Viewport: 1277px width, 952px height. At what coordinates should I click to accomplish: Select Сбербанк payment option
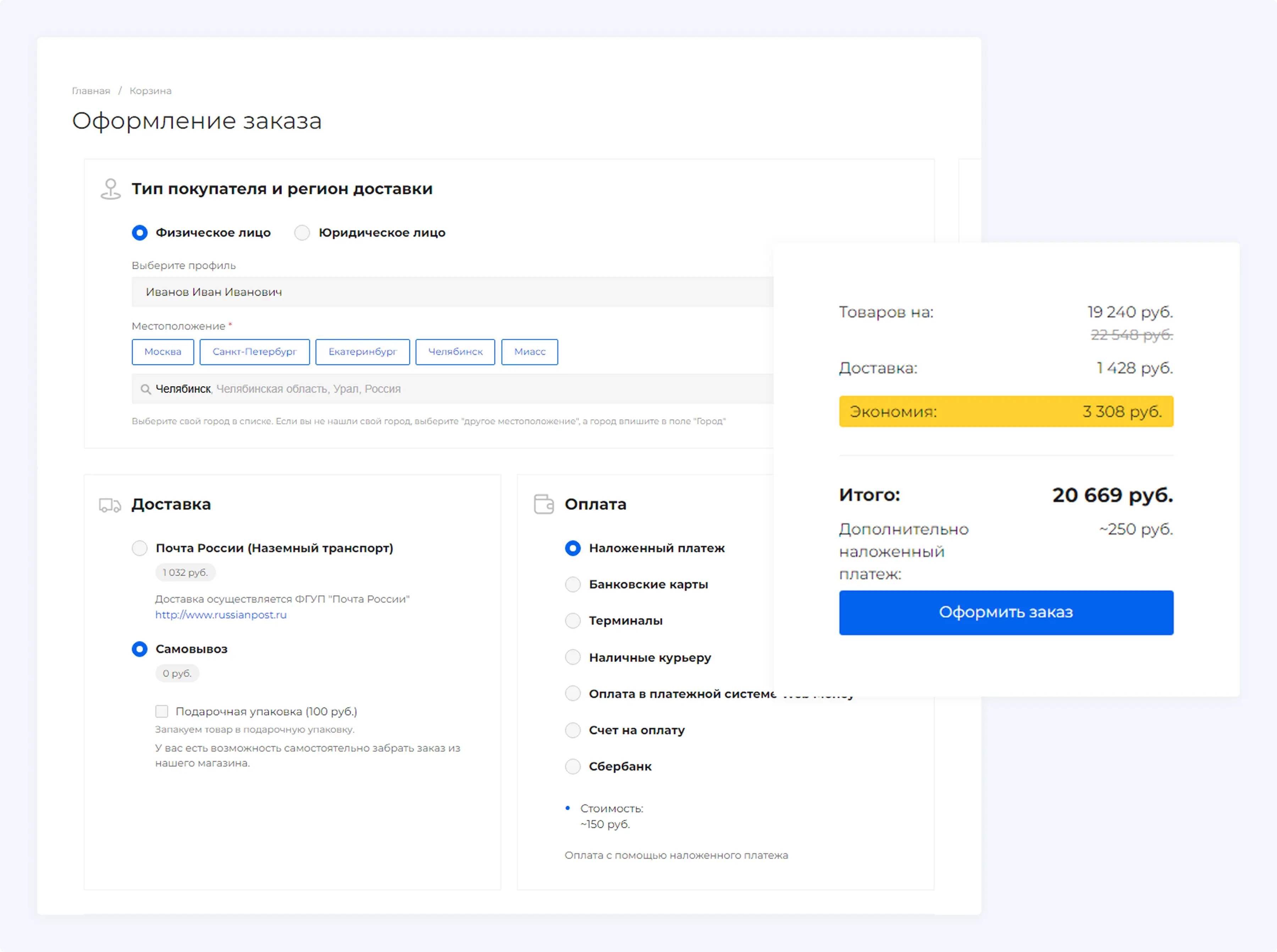(573, 767)
